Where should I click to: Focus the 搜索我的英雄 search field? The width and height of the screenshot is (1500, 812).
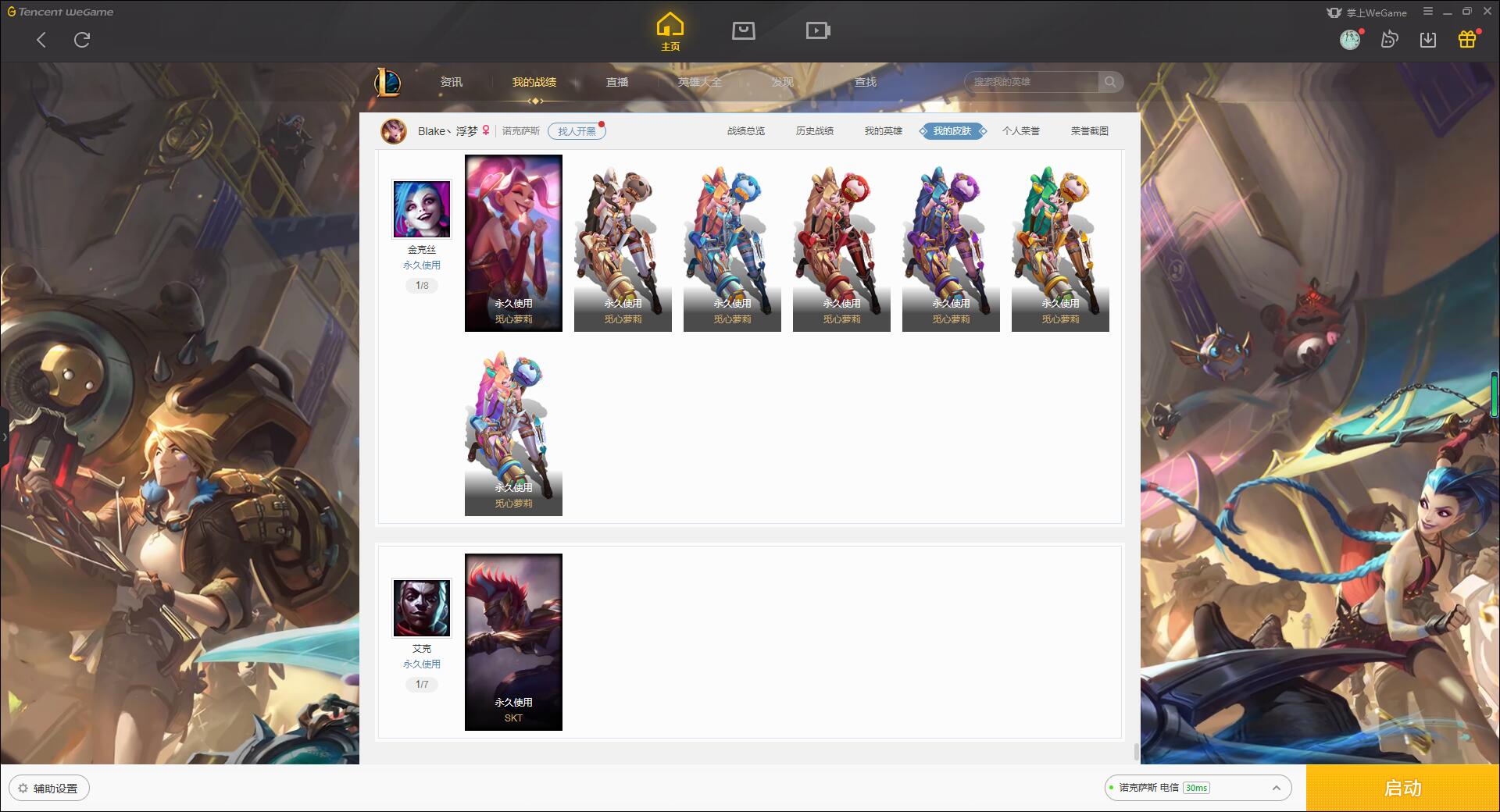[1031, 82]
